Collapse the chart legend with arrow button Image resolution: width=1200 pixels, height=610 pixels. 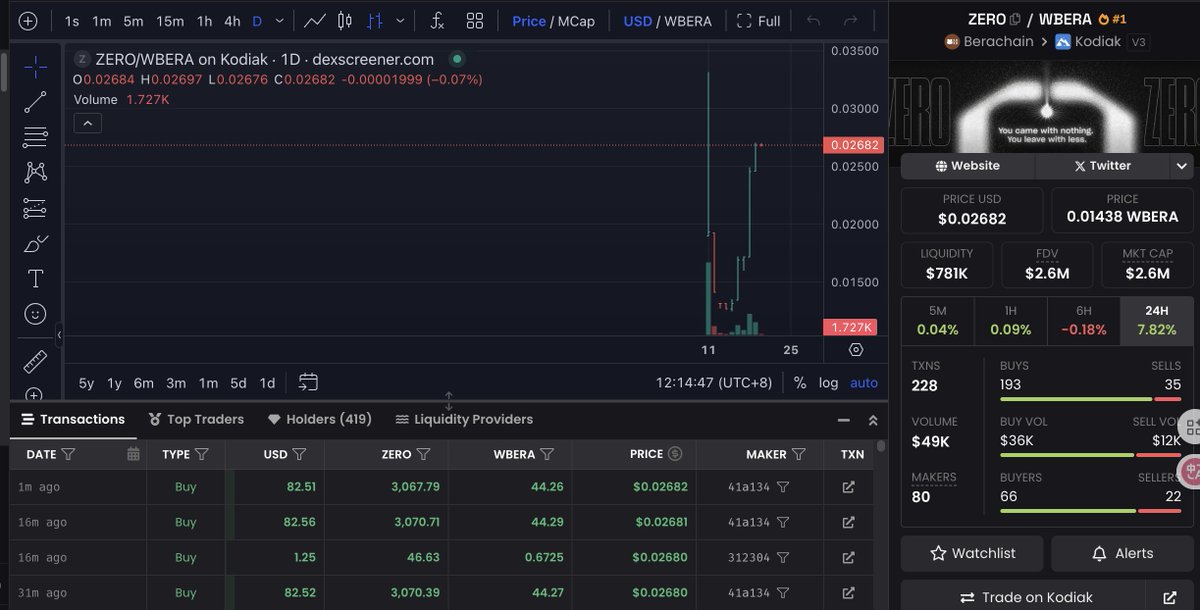[87, 123]
